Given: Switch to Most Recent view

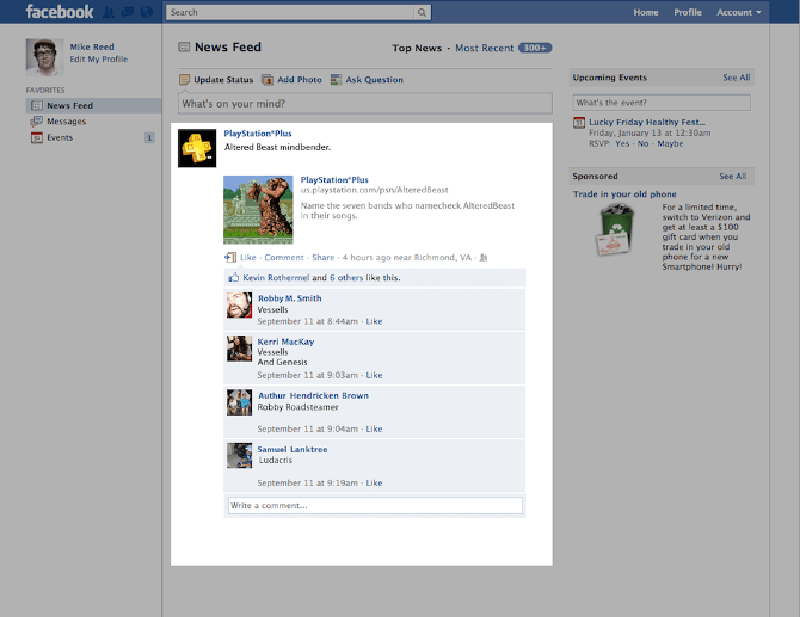Looking at the screenshot, I should click(x=484, y=48).
